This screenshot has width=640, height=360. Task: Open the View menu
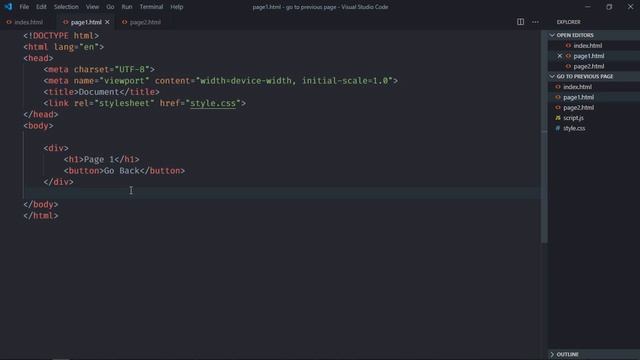pyautogui.click(x=92, y=7)
